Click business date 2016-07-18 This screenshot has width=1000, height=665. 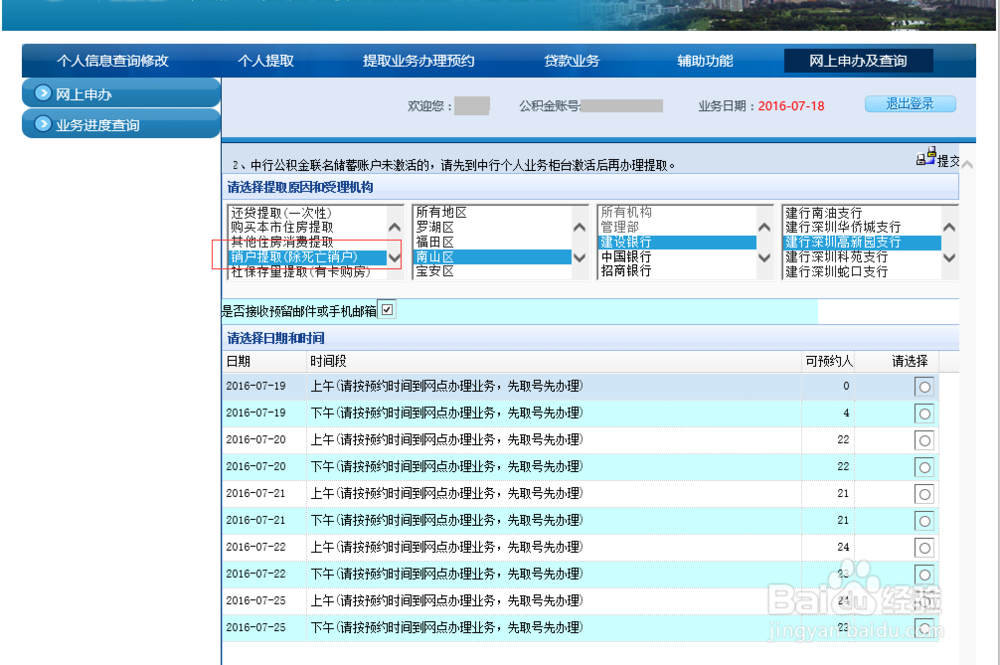(x=791, y=106)
